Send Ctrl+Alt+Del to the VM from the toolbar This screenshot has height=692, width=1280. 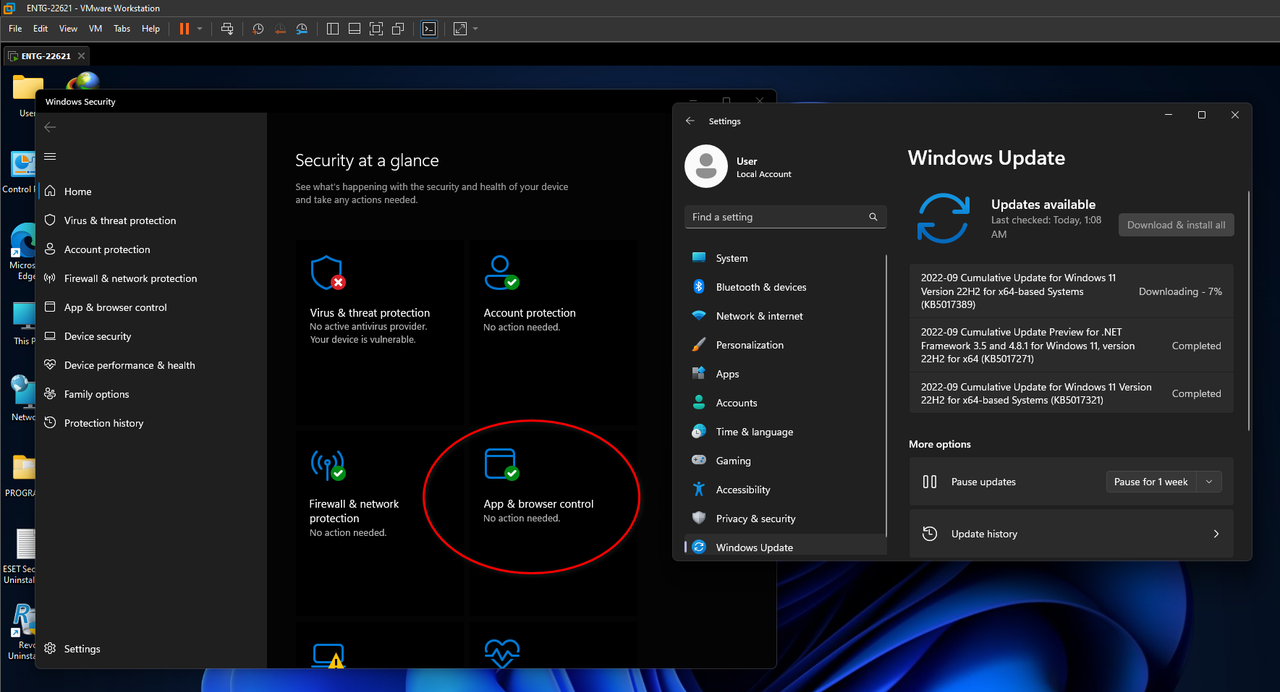[x=227, y=29]
